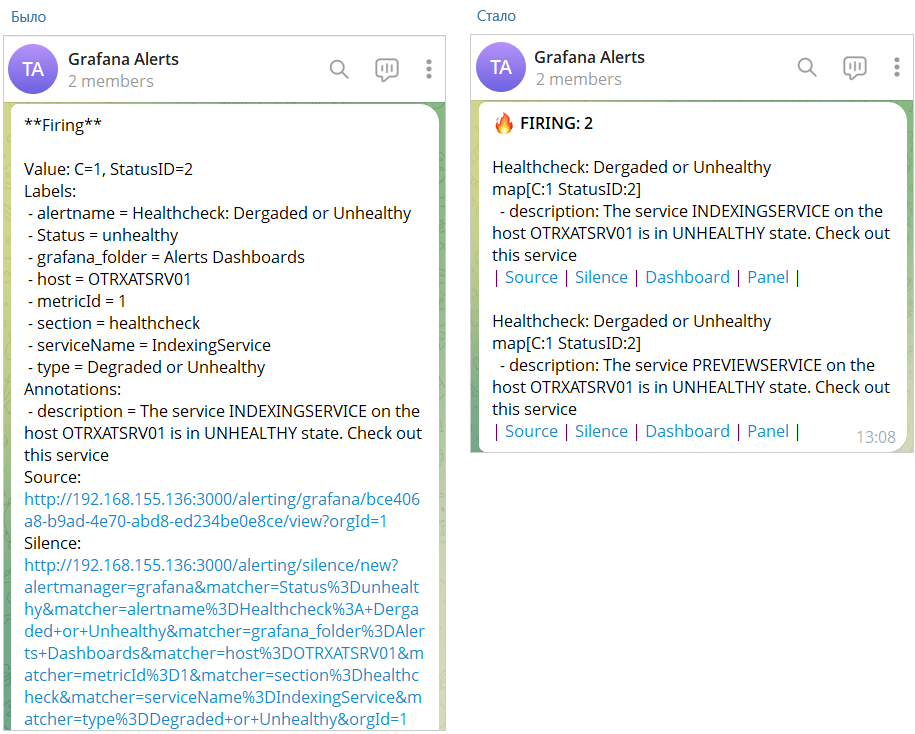Viewport: 915px width, 734px height.
Task: Open the Grafana Alerts title in the left chat
Action: [123, 60]
